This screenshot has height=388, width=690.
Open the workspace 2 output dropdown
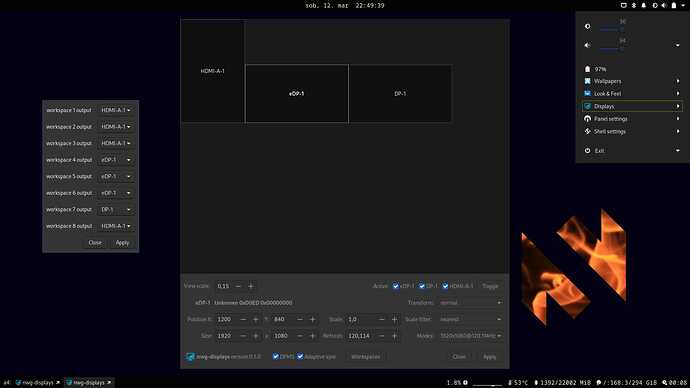pyautogui.click(x=116, y=127)
